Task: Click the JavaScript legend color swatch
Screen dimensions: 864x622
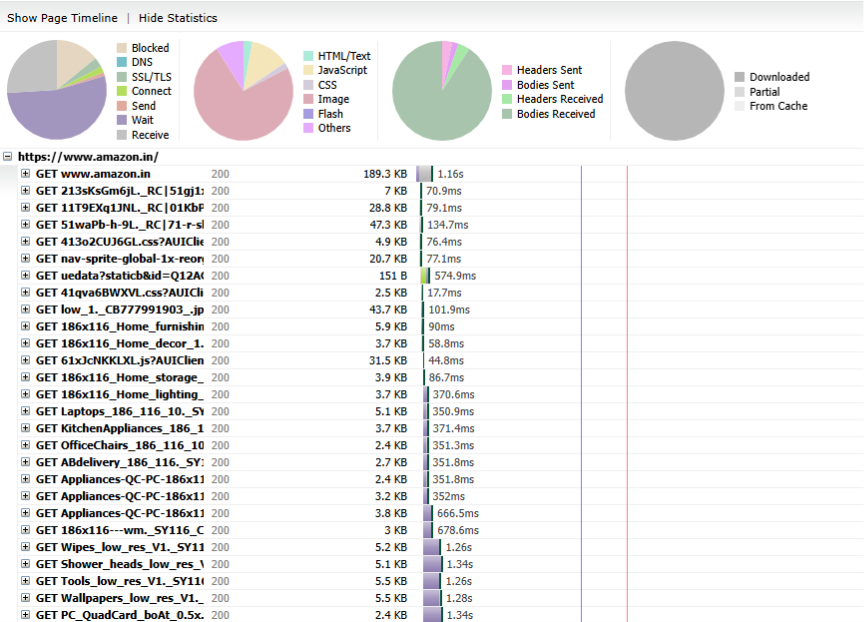Action: click(x=308, y=71)
